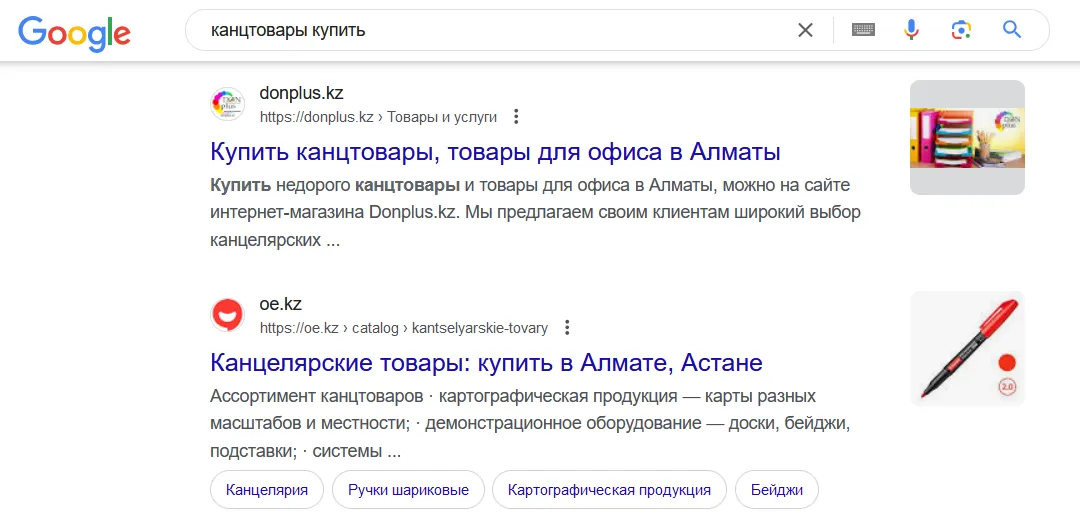Click the Google logo
The image size is (1080, 523).
click(x=74, y=32)
